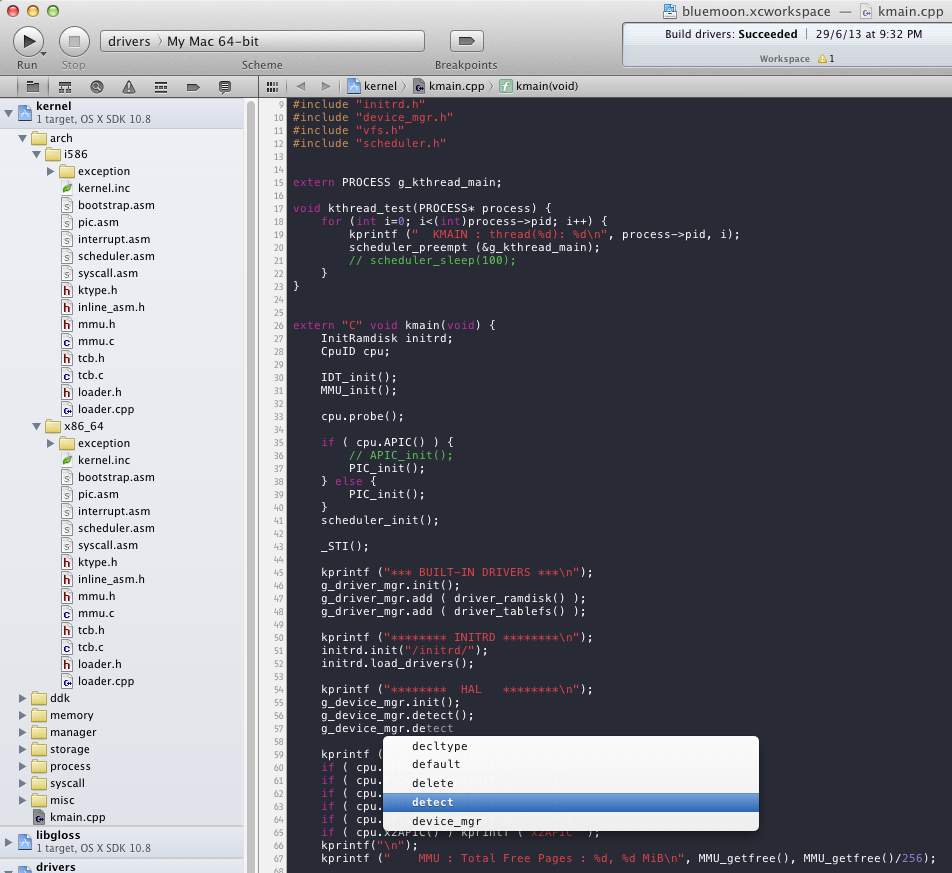Expand the syscall folder
The height and width of the screenshot is (873, 952).
pos(22,783)
